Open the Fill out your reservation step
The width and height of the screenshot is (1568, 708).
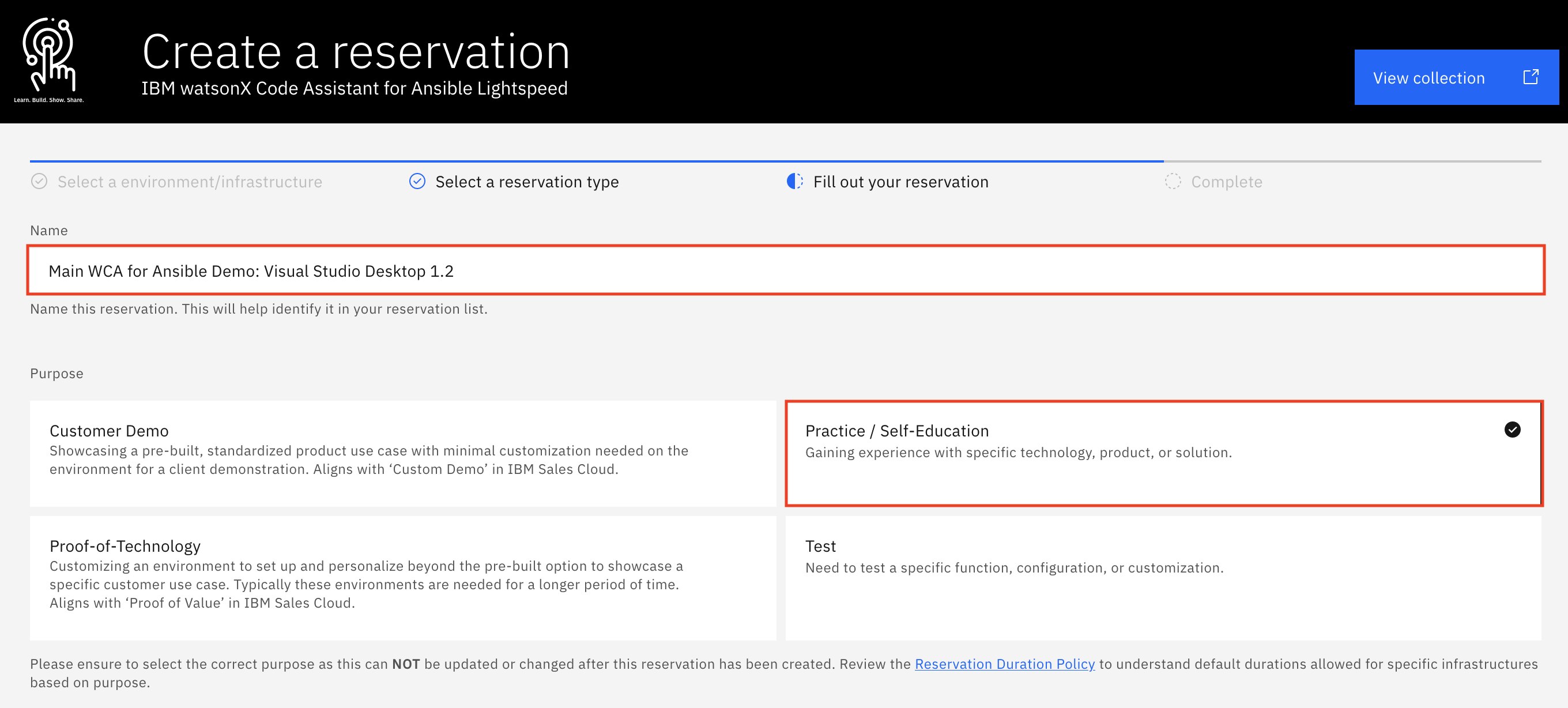[900, 182]
